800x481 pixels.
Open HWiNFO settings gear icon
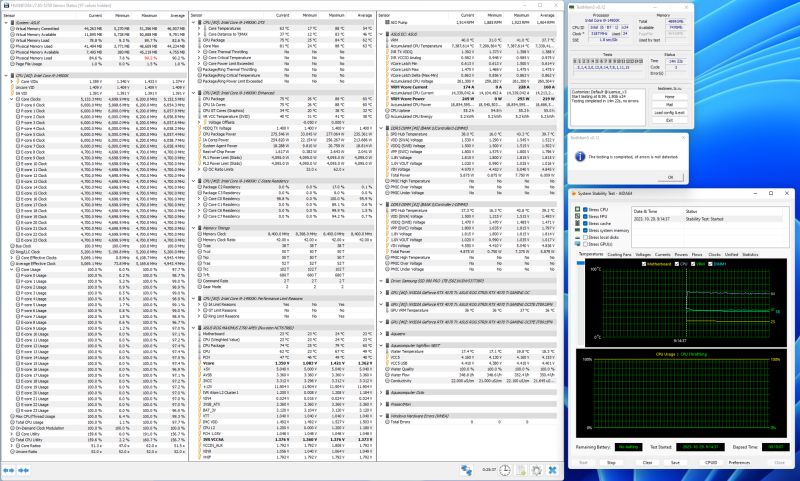[x=536, y=470]
